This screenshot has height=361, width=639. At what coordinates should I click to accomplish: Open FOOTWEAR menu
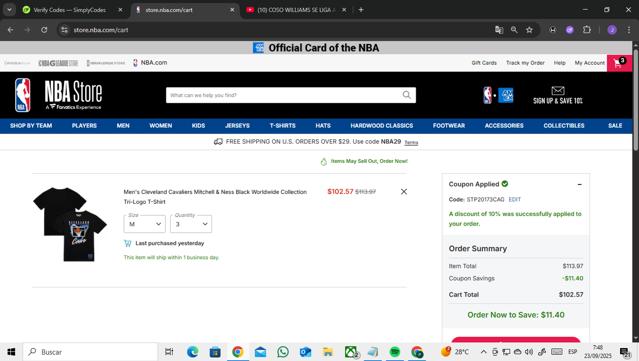(x=449, y=125)
